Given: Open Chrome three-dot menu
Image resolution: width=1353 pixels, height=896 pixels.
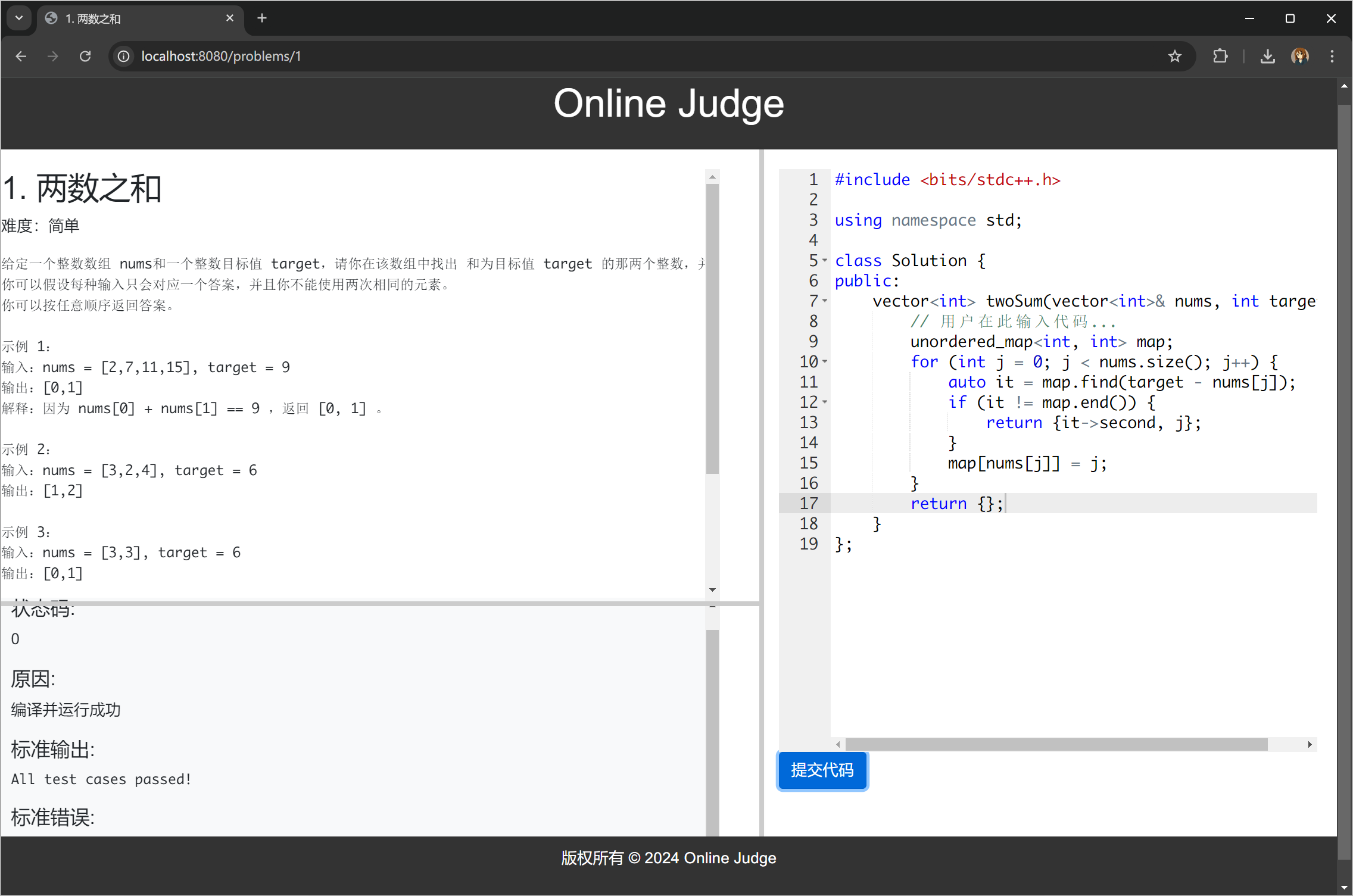Looking at the screenshot, I should 1332,56.
